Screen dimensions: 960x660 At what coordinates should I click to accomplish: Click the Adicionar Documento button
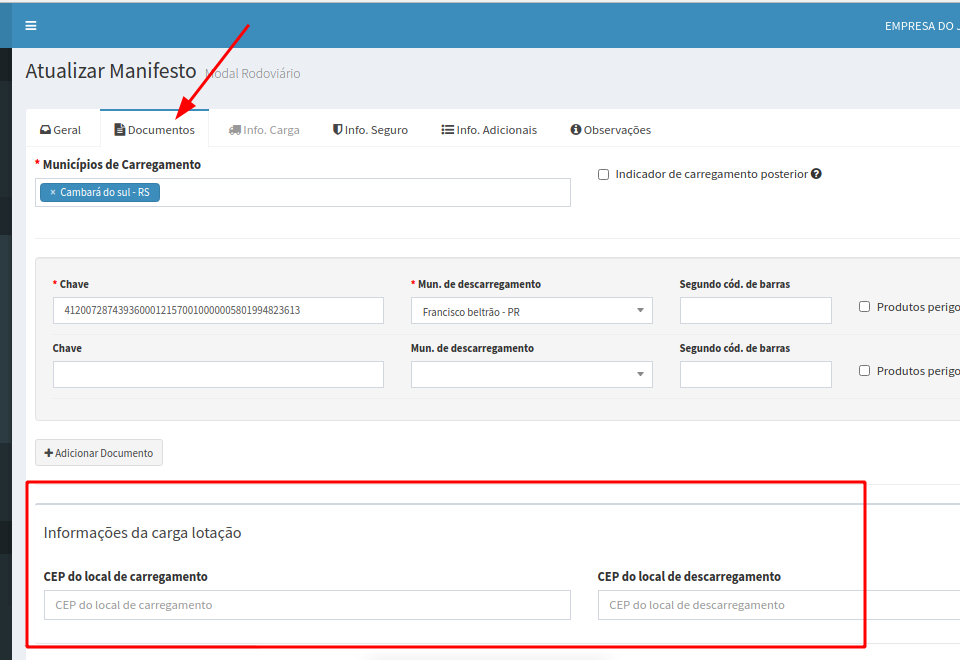point(99,453)
